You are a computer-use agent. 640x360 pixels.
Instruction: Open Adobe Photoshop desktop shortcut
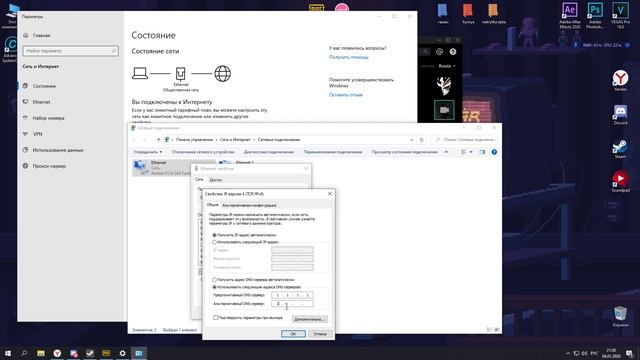tap(595, 16)
